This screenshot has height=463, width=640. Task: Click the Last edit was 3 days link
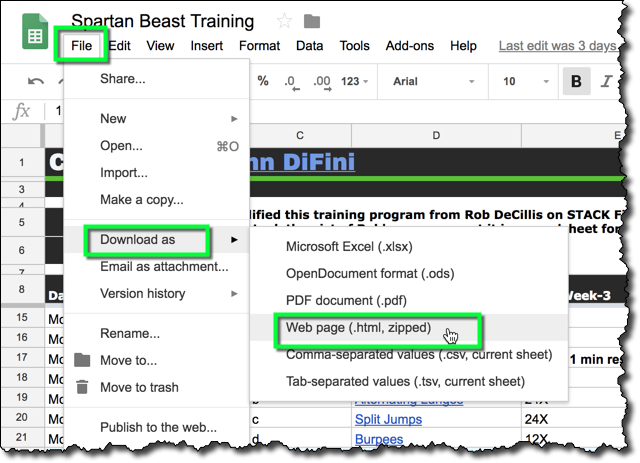pos(558,46)
